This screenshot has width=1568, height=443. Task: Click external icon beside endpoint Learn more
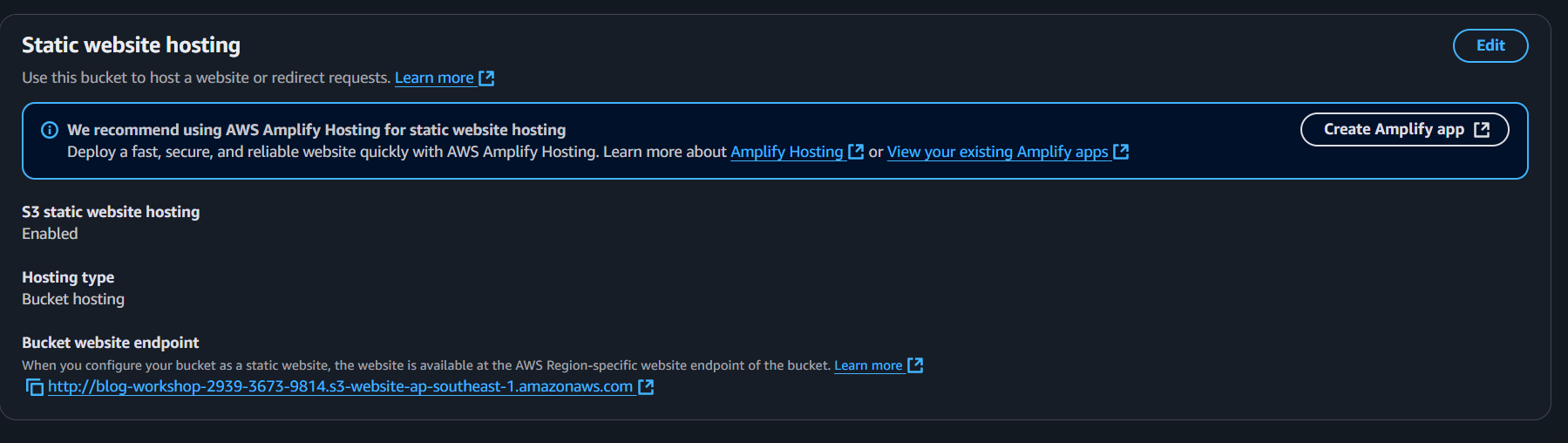click(915, 365)
